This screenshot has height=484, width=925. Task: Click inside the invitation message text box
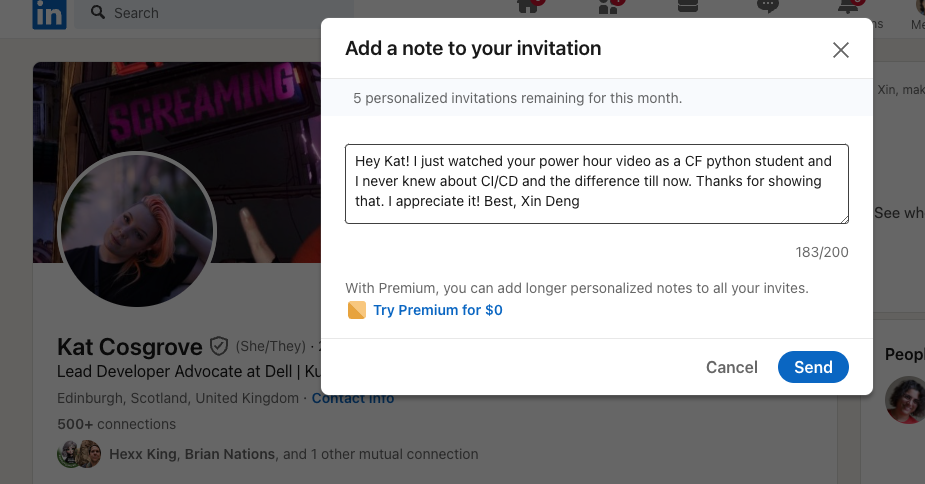point(596,184)
